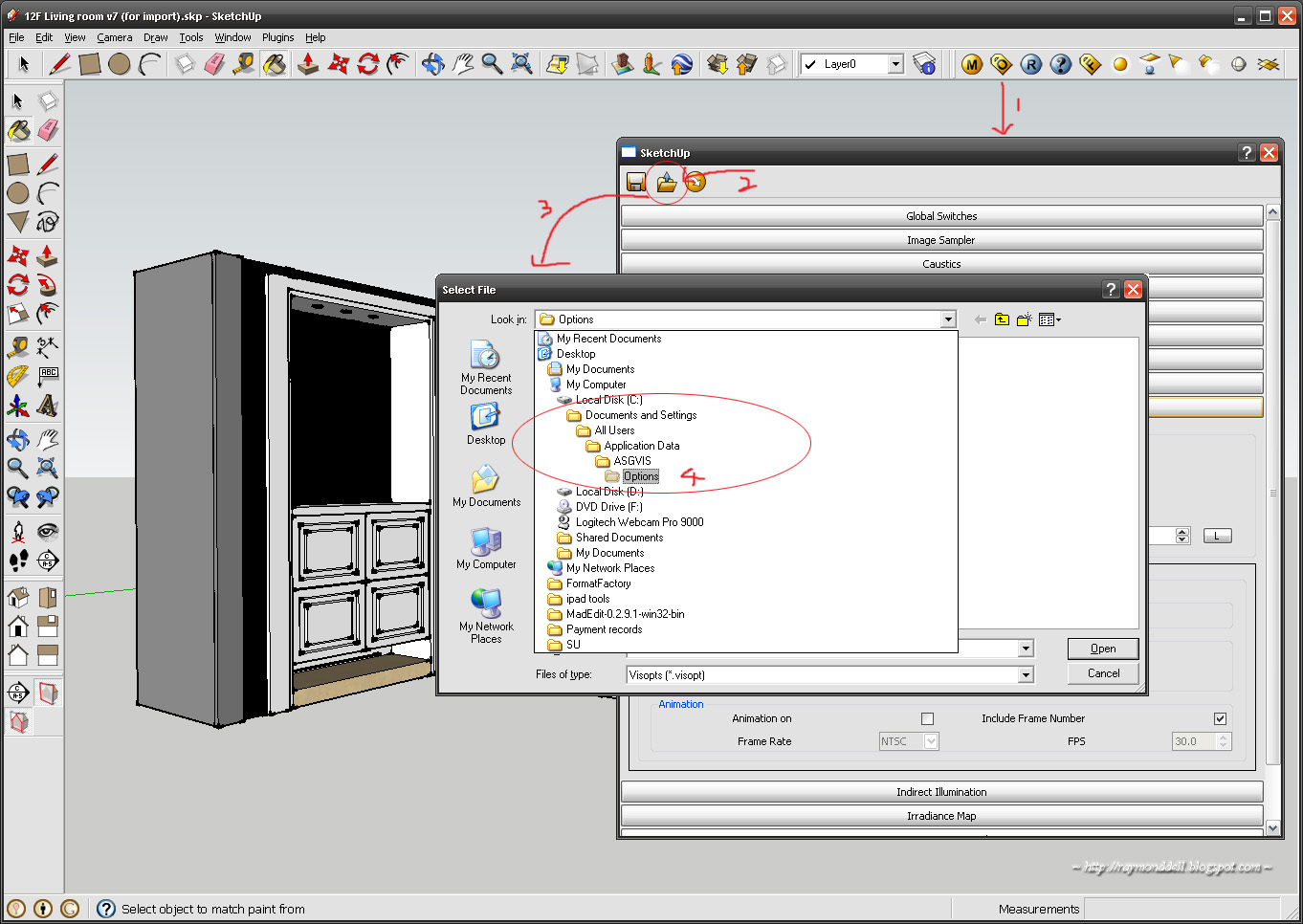Expand the Files of type Visopts dropdown
Image resolution: width=1303 pixels, height=924 pixels.
tap(1026, 675)
